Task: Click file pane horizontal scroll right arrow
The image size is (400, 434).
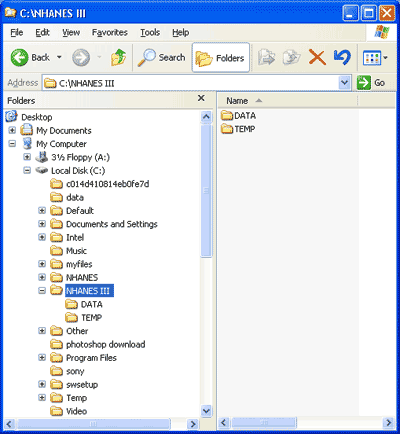Action: (x=389, y=423)
